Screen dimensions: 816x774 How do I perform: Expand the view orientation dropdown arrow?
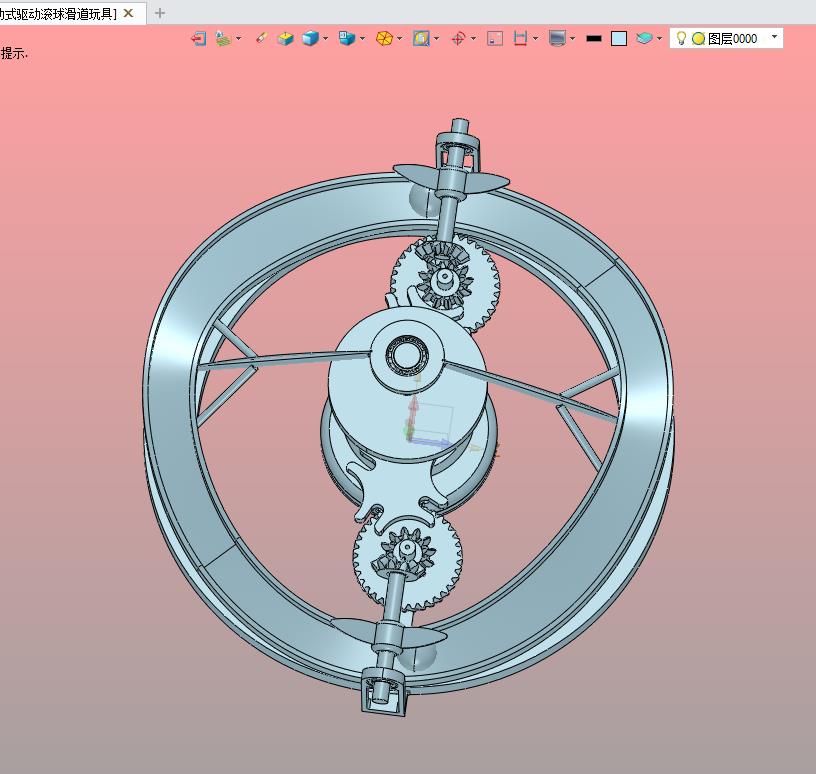coord(362,39)
